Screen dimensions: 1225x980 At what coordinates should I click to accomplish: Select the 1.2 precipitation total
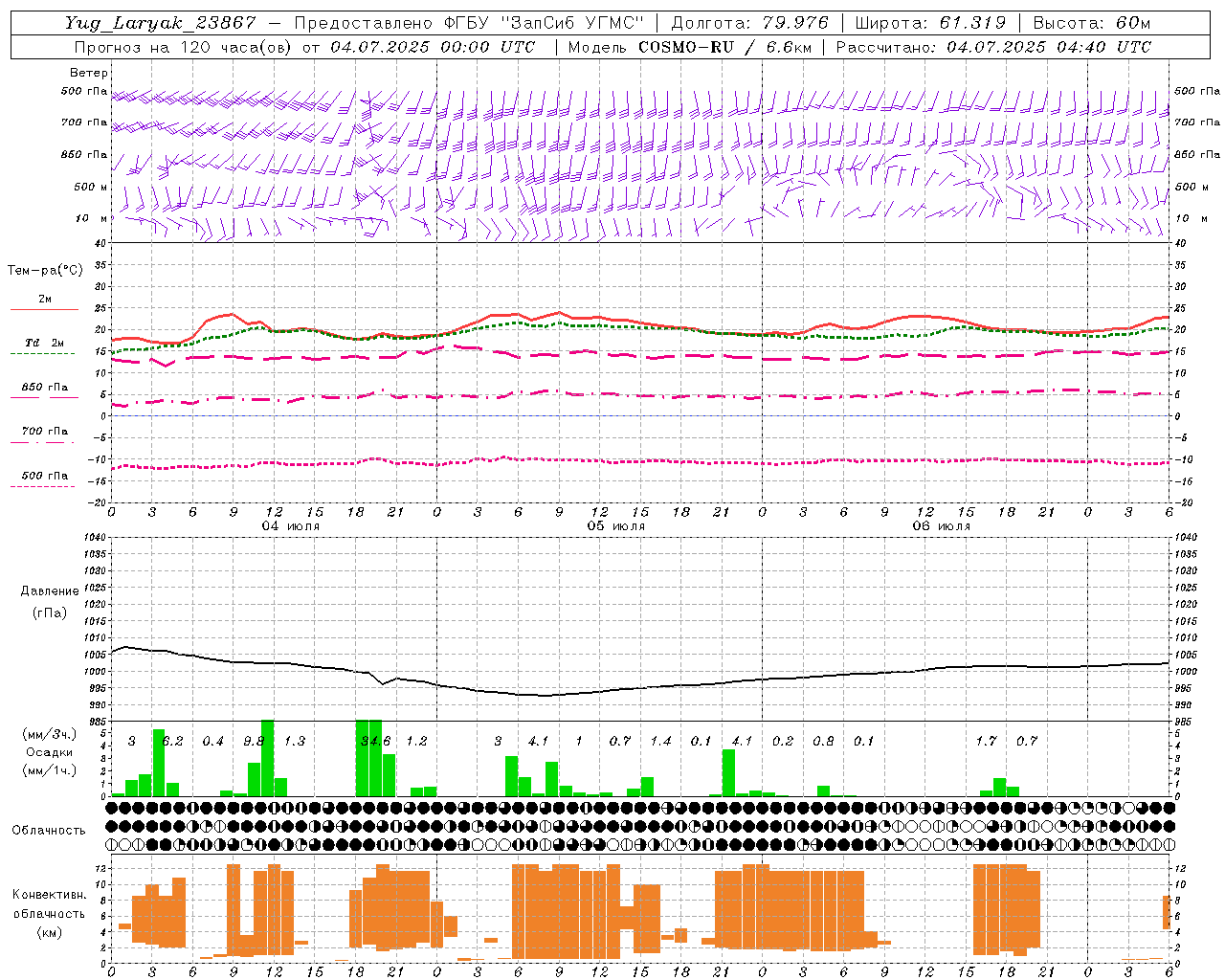[416, 742]
